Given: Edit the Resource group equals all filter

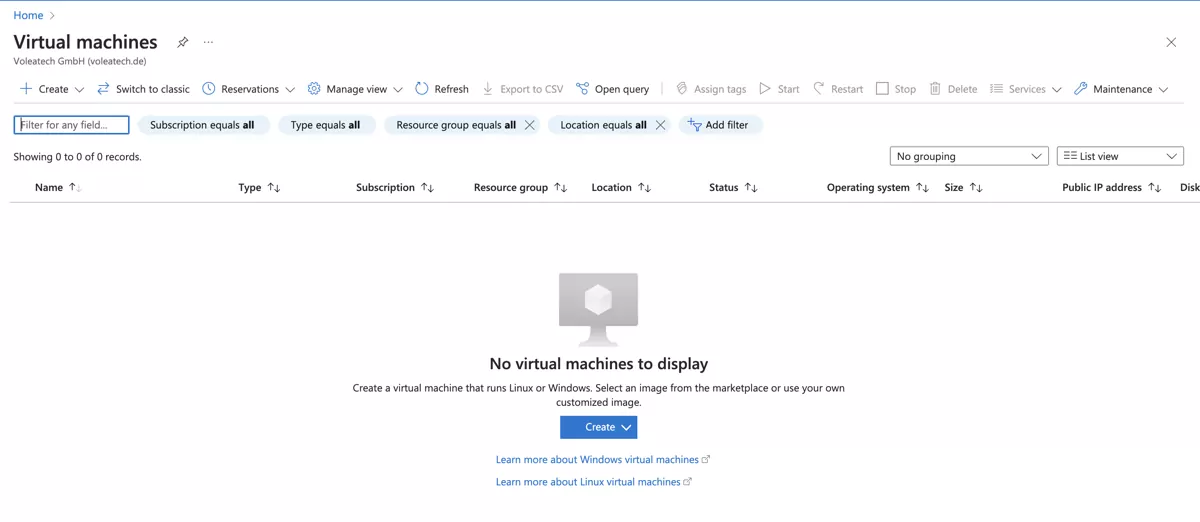Looking at the screenshot, I should pos(456,125).
